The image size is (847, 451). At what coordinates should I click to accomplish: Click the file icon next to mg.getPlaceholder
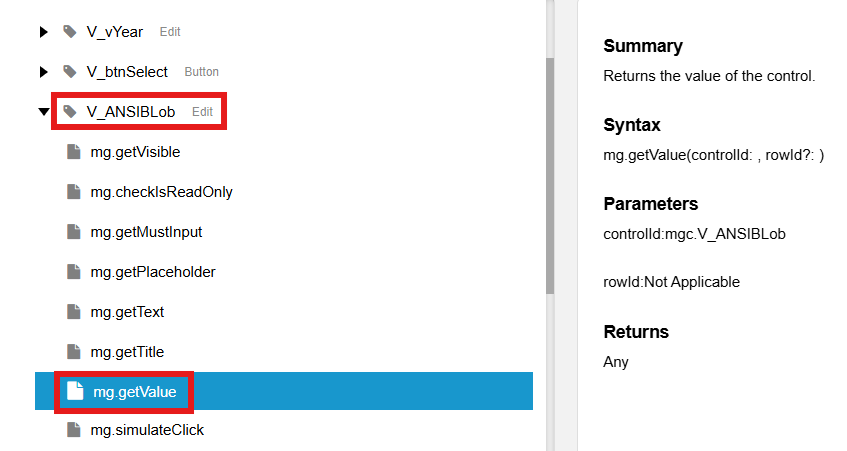(x=74, y=272)
